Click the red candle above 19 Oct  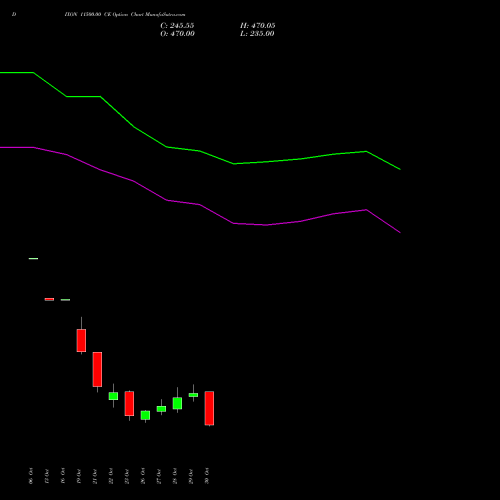81,340
